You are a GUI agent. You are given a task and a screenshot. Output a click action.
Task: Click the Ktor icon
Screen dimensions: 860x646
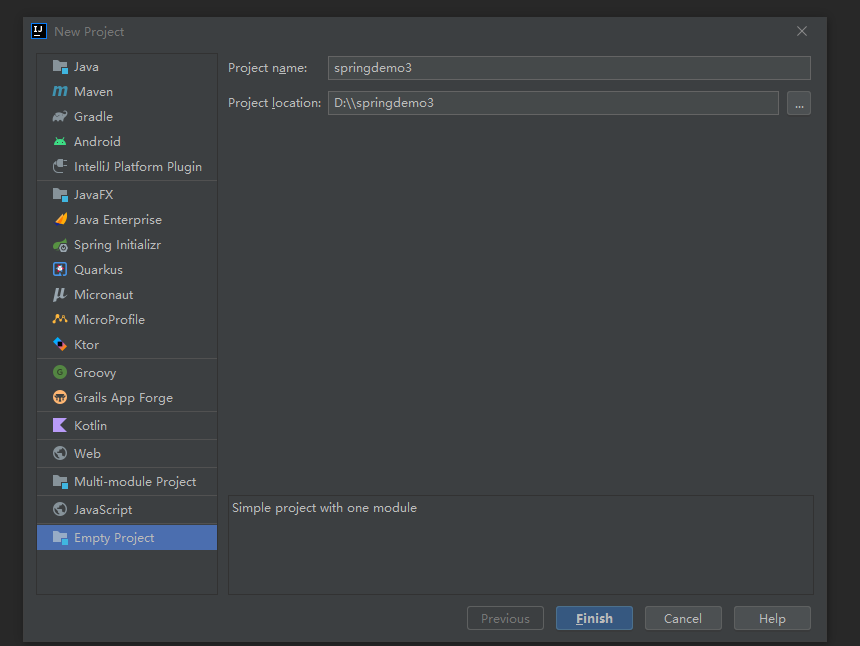coord(60,344)
